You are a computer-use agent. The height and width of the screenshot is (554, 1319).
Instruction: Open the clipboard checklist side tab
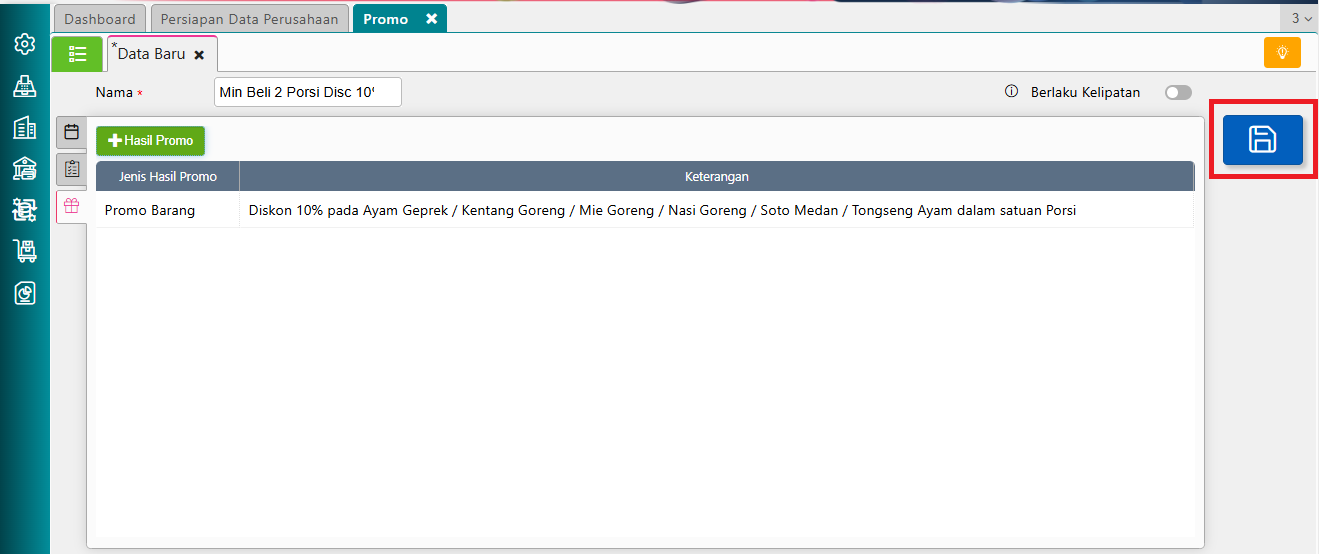[x=71, y=169]
